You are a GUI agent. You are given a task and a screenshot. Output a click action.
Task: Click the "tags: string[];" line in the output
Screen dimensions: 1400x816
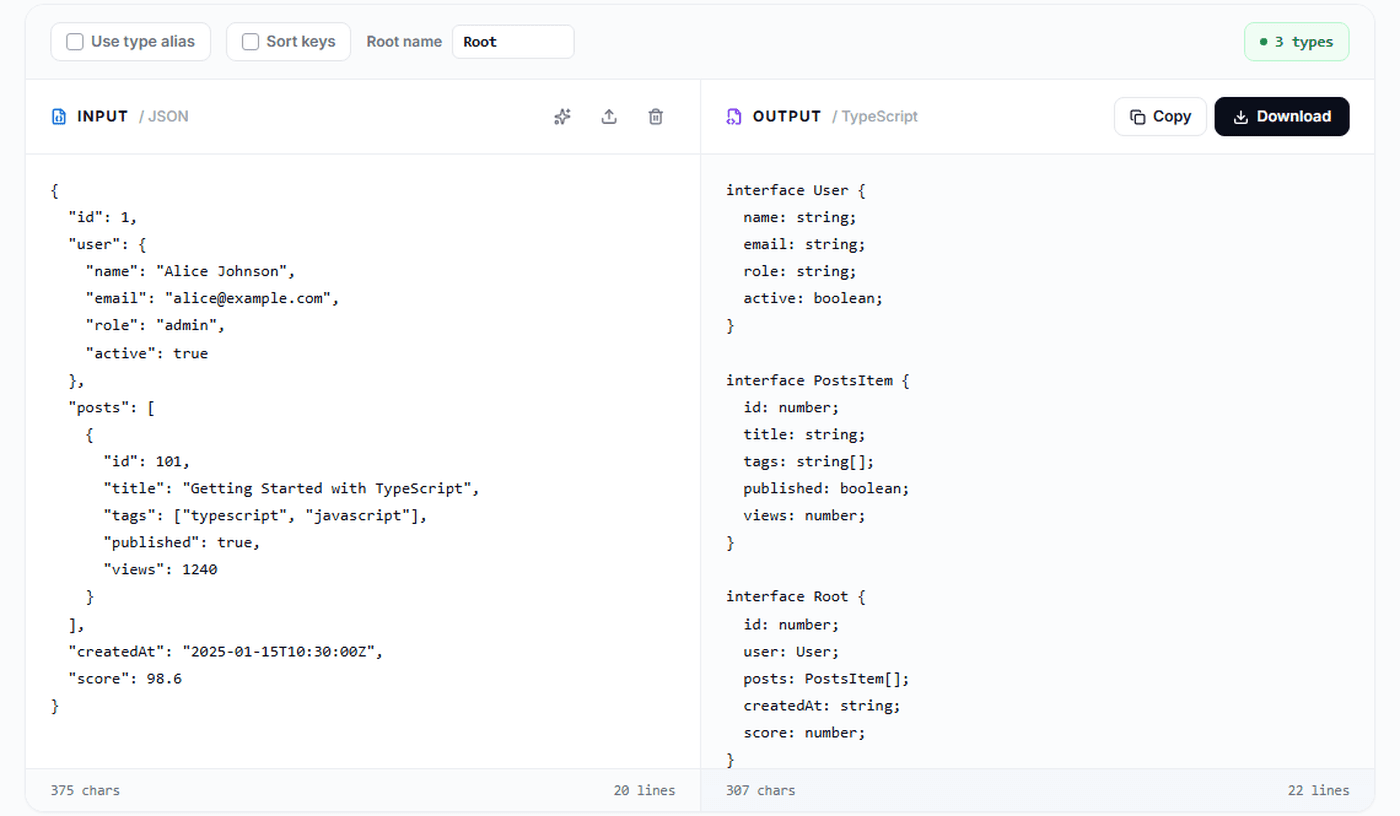click(809, 461)
